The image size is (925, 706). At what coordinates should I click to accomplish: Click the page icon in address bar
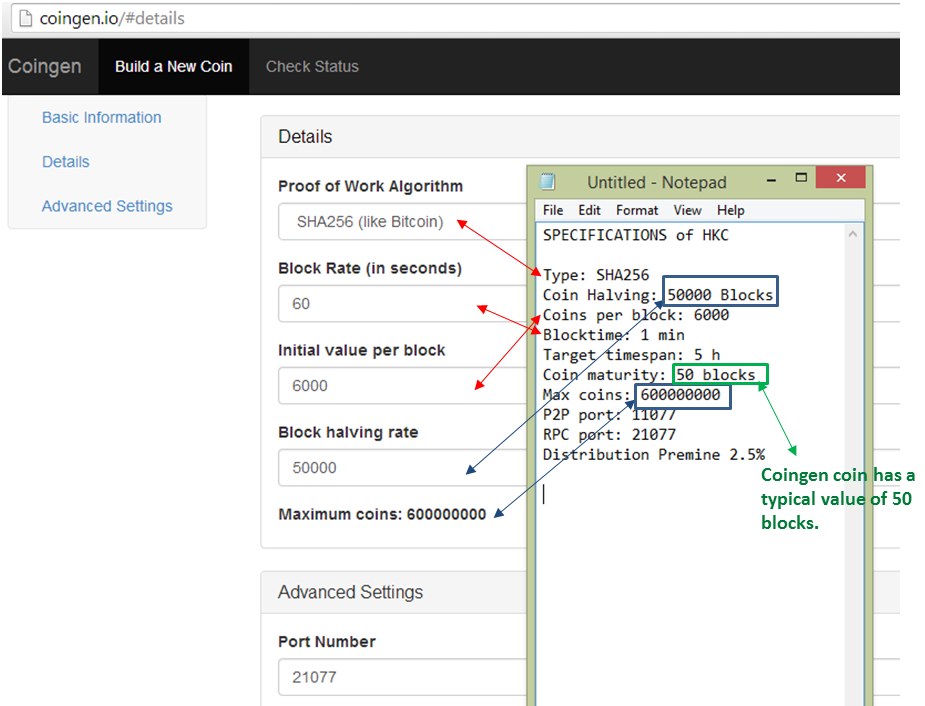25,18
